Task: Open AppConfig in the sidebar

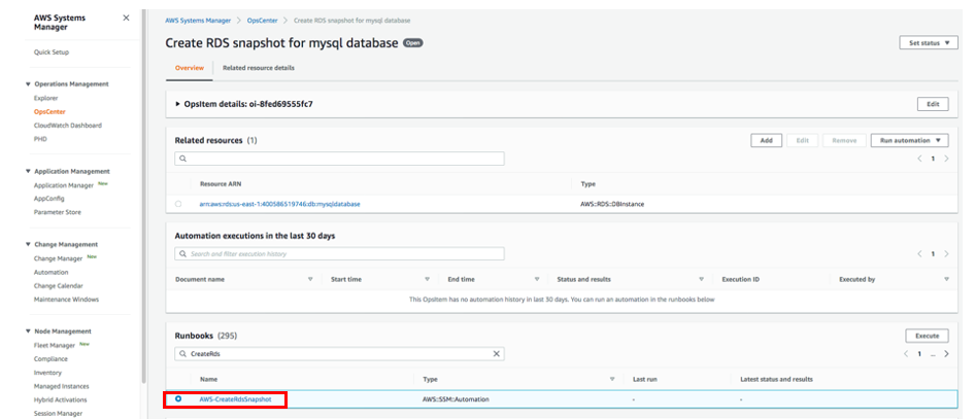Action: point(49,199)
